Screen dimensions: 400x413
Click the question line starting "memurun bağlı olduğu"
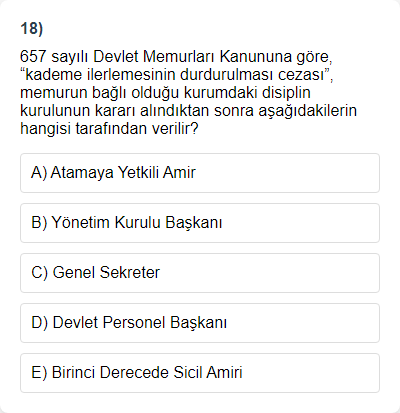click(x=165, y=93)
